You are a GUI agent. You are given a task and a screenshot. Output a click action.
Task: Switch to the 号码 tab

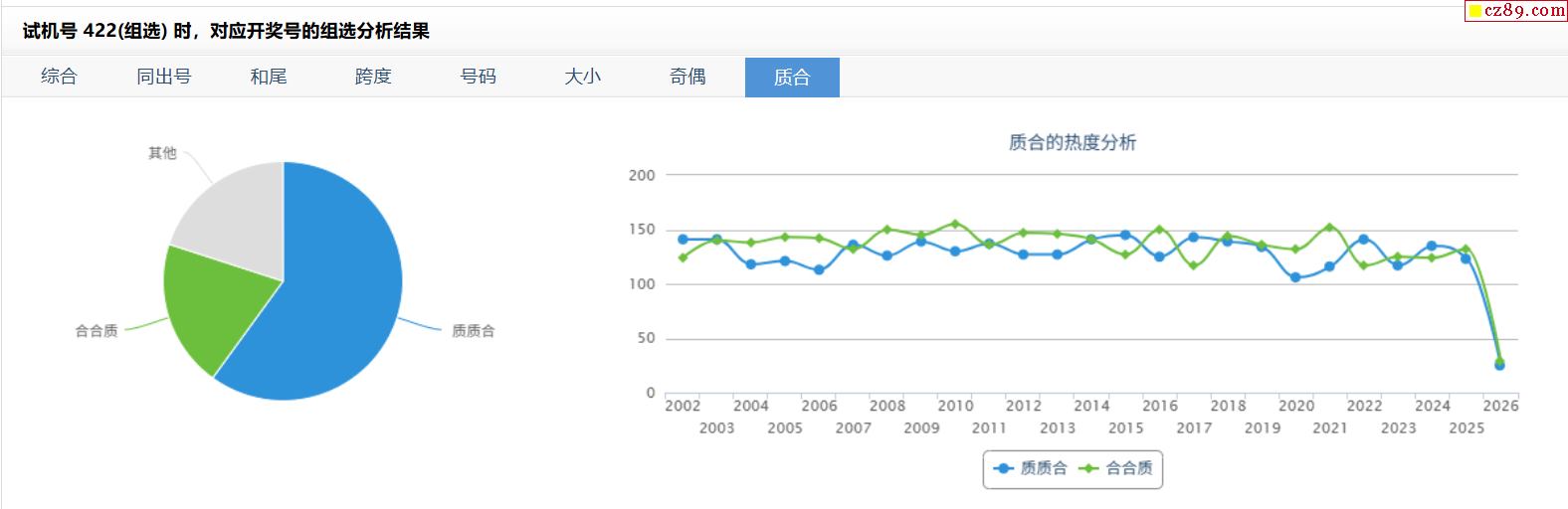point(478,77)
